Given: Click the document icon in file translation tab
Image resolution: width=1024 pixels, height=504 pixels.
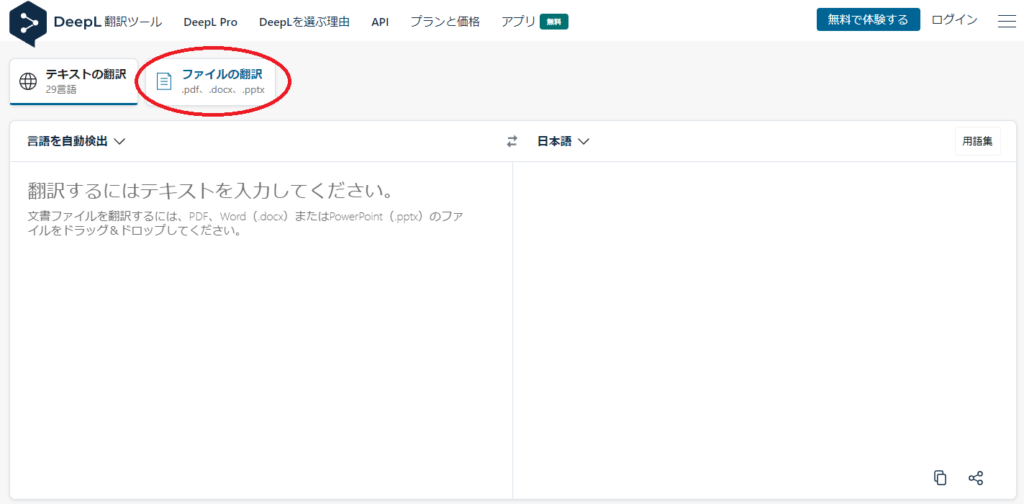Looking at the screenshot, I should [x=163, y=82].
